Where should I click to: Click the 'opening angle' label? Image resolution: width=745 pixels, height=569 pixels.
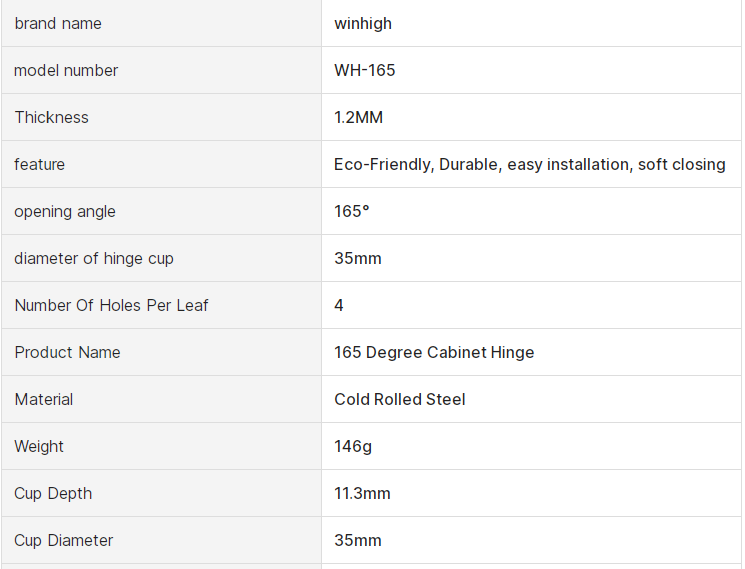click(65, 211)
